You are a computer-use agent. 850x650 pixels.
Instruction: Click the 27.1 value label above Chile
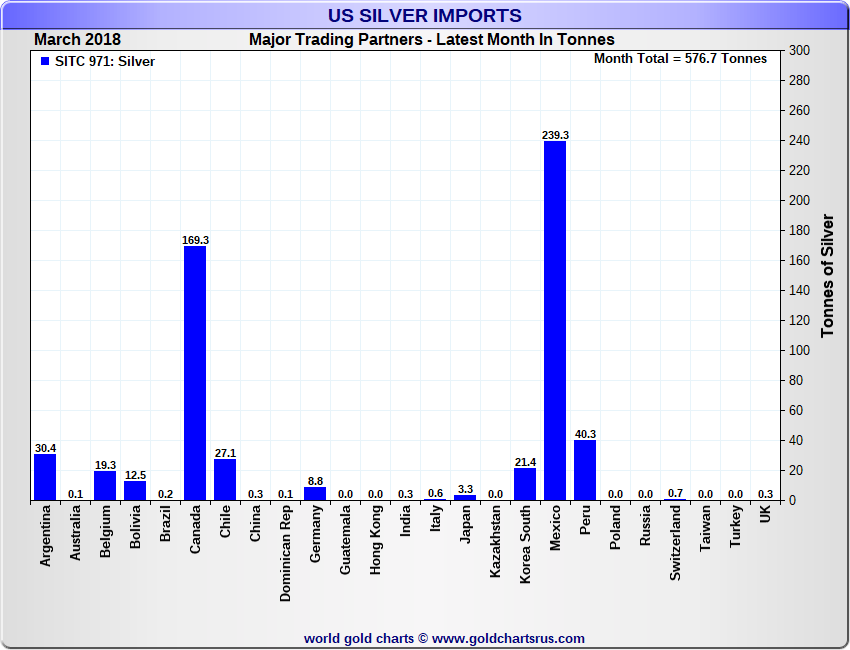click(225, 453)
